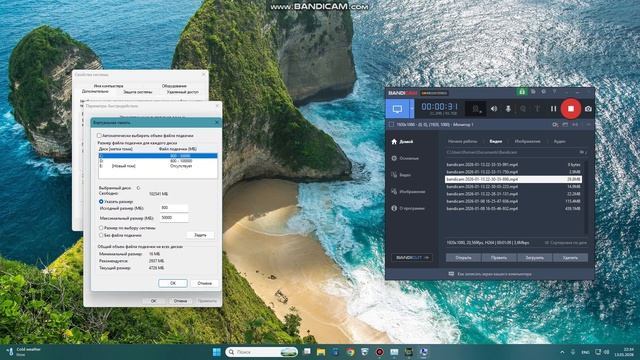The image size is (640, 360).
Task: Toggle the microphone icon in Bandicam toolbar
Action: click(508, 109)
